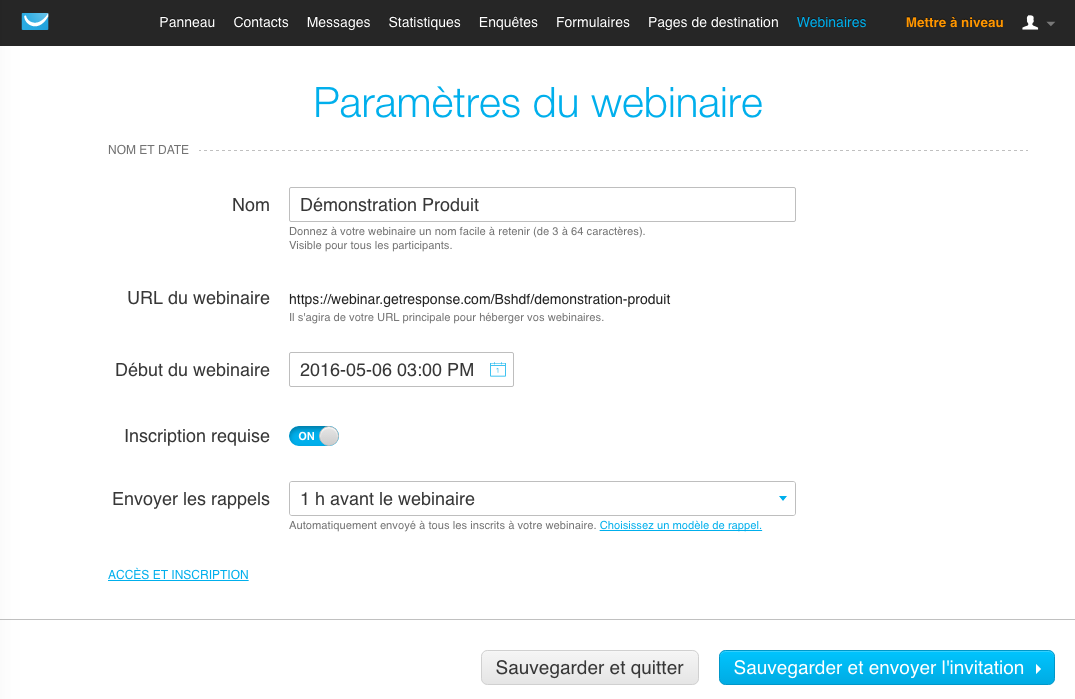Open the Envoyer les rappels dropdown

(x=542, y=499)
